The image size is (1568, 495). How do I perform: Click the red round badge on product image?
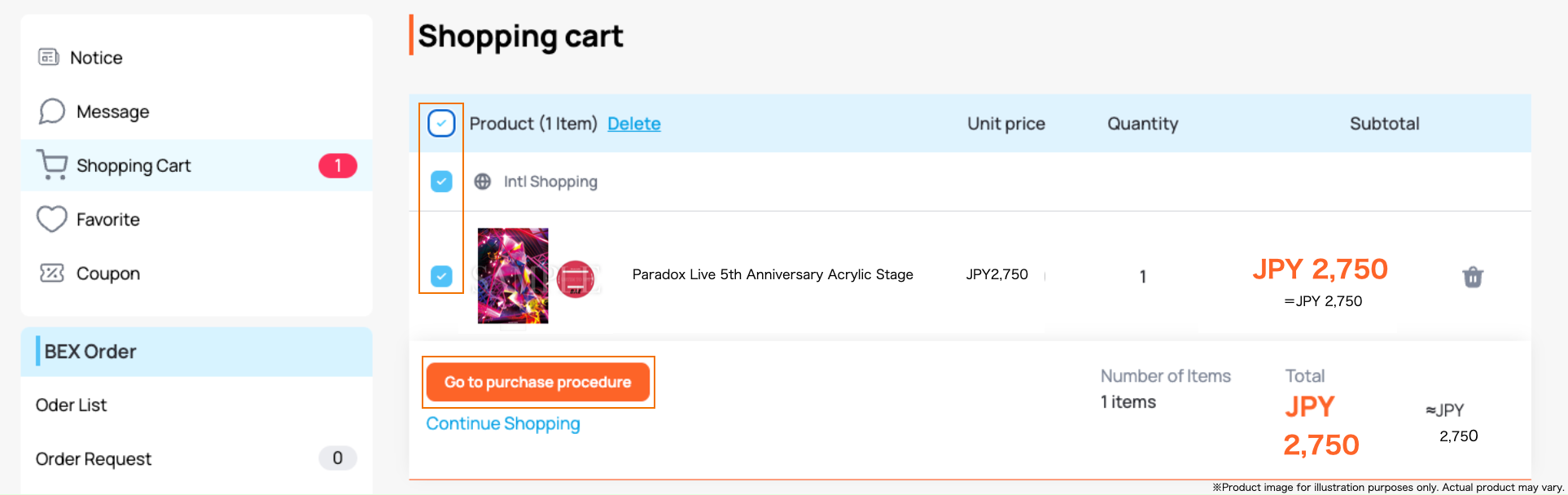click(576, 279)
